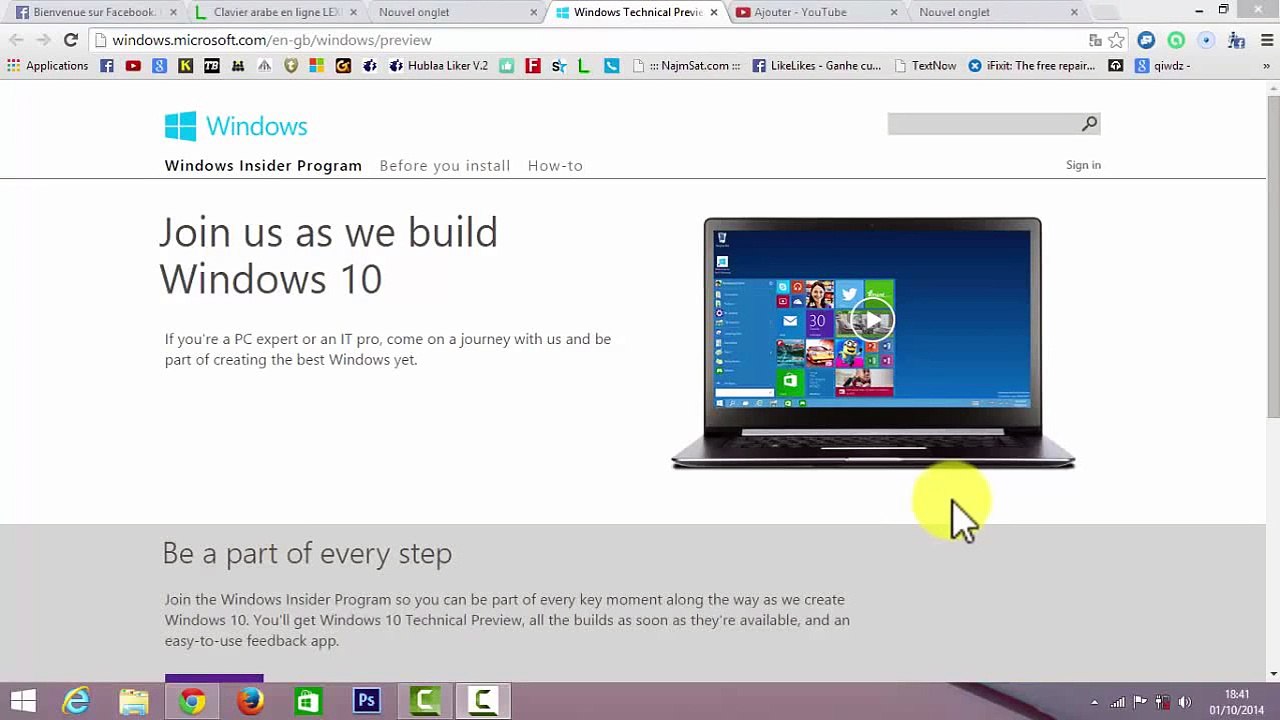The width and height of the screenshot is (1280, 720).
Task: Open the TB bookmark icon
Action: tap(211, 66)
